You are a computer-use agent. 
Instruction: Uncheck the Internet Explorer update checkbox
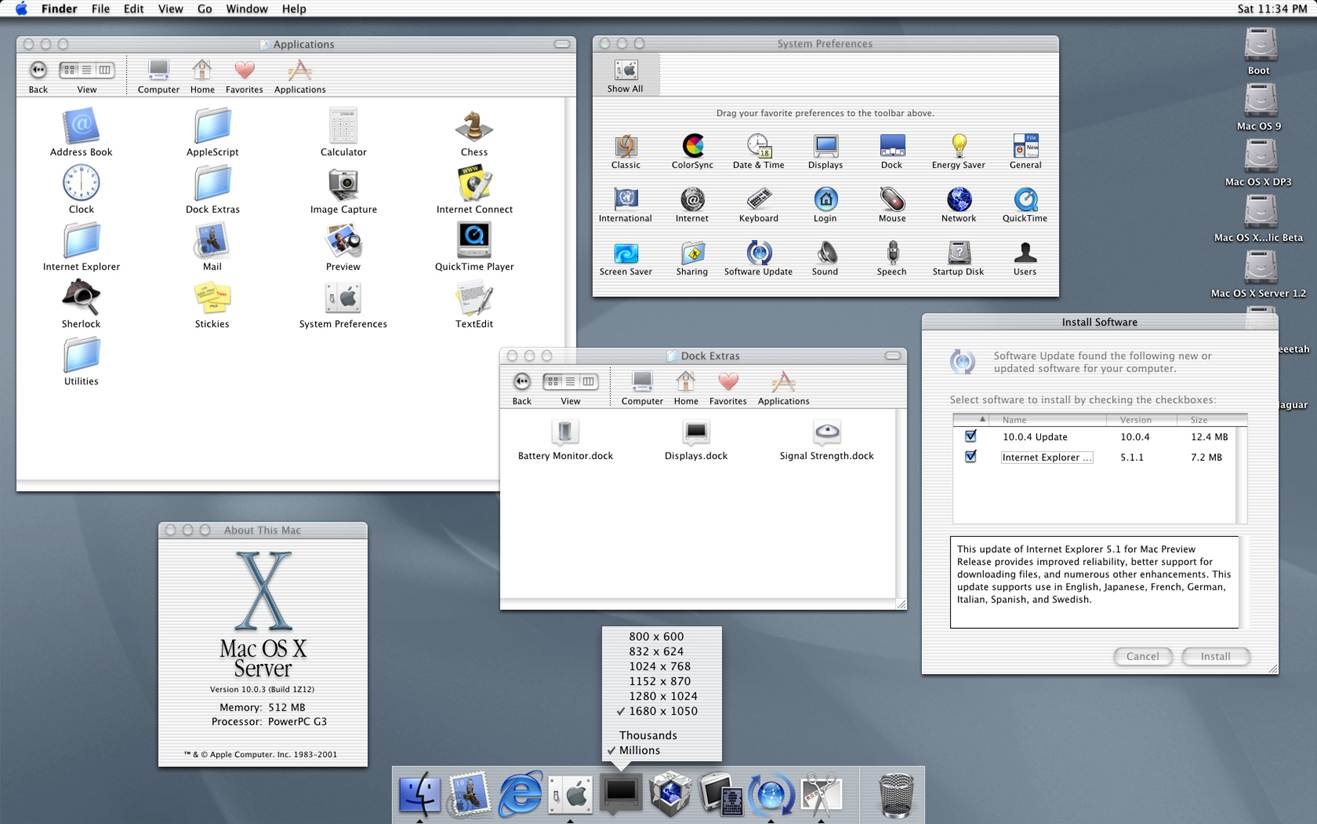click(970, 457)
